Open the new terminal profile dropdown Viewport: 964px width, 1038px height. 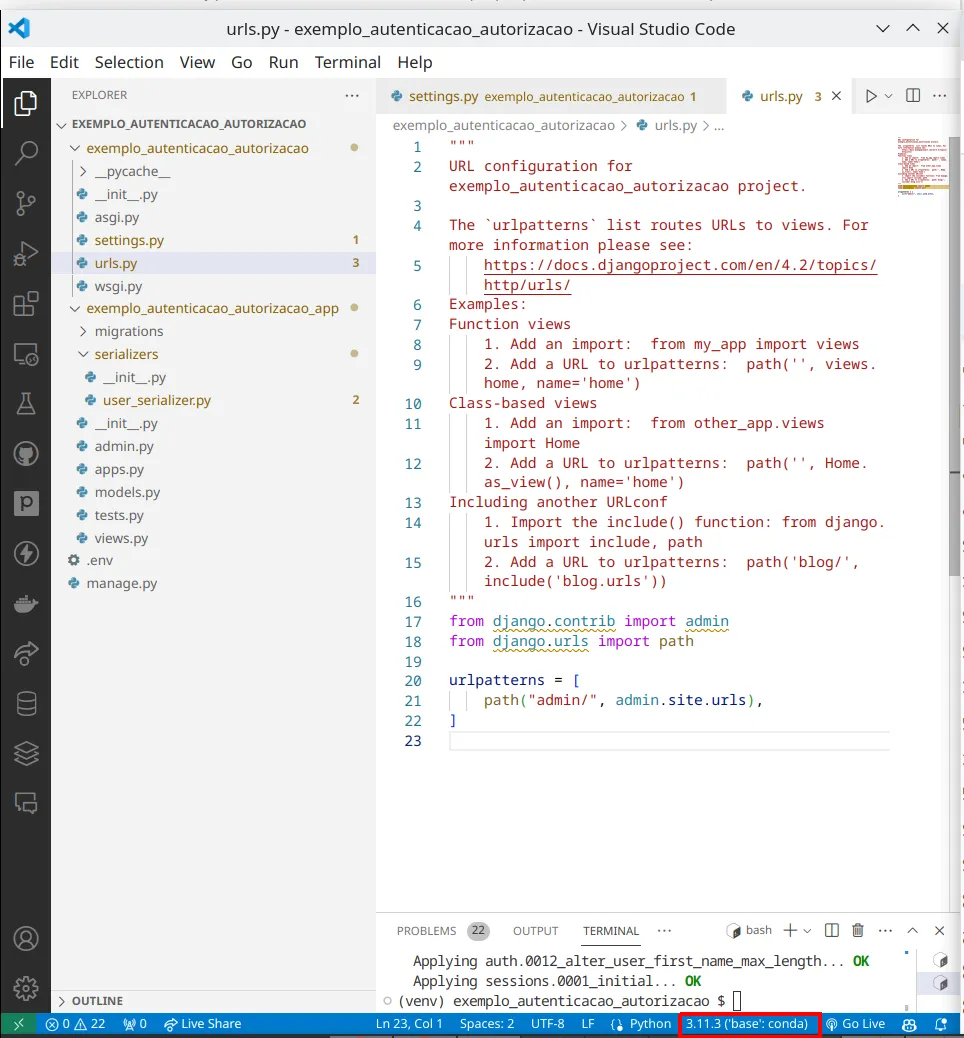point(807,930)
